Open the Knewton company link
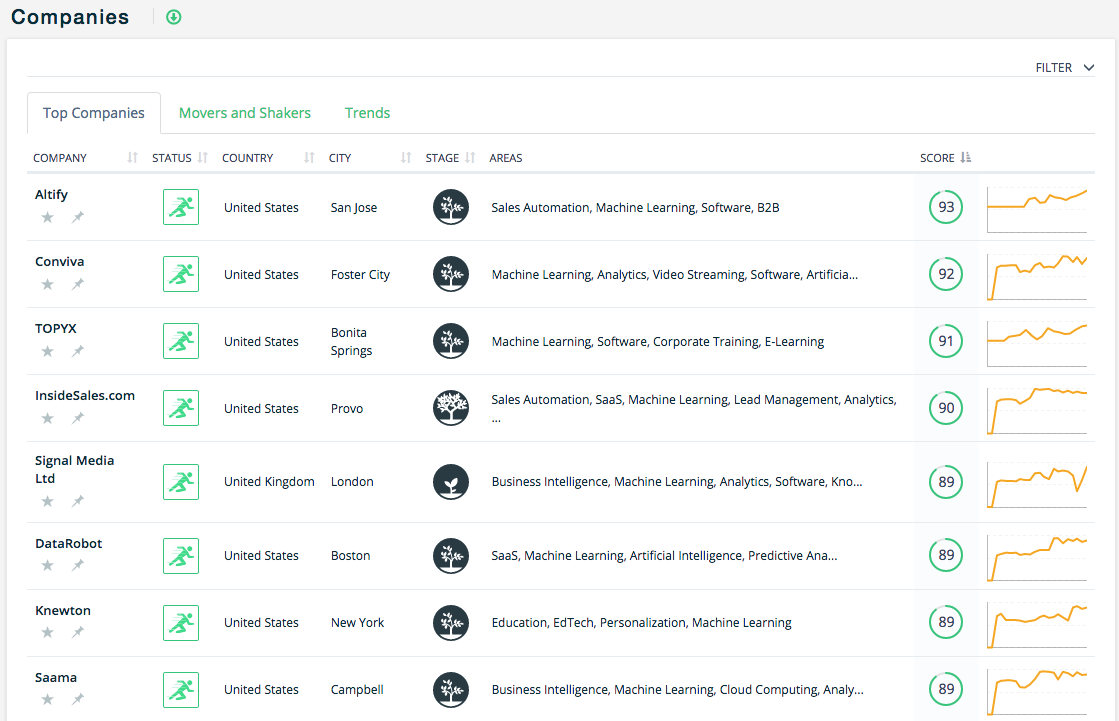Screen dimensions: 1119x721 point(63,610)
